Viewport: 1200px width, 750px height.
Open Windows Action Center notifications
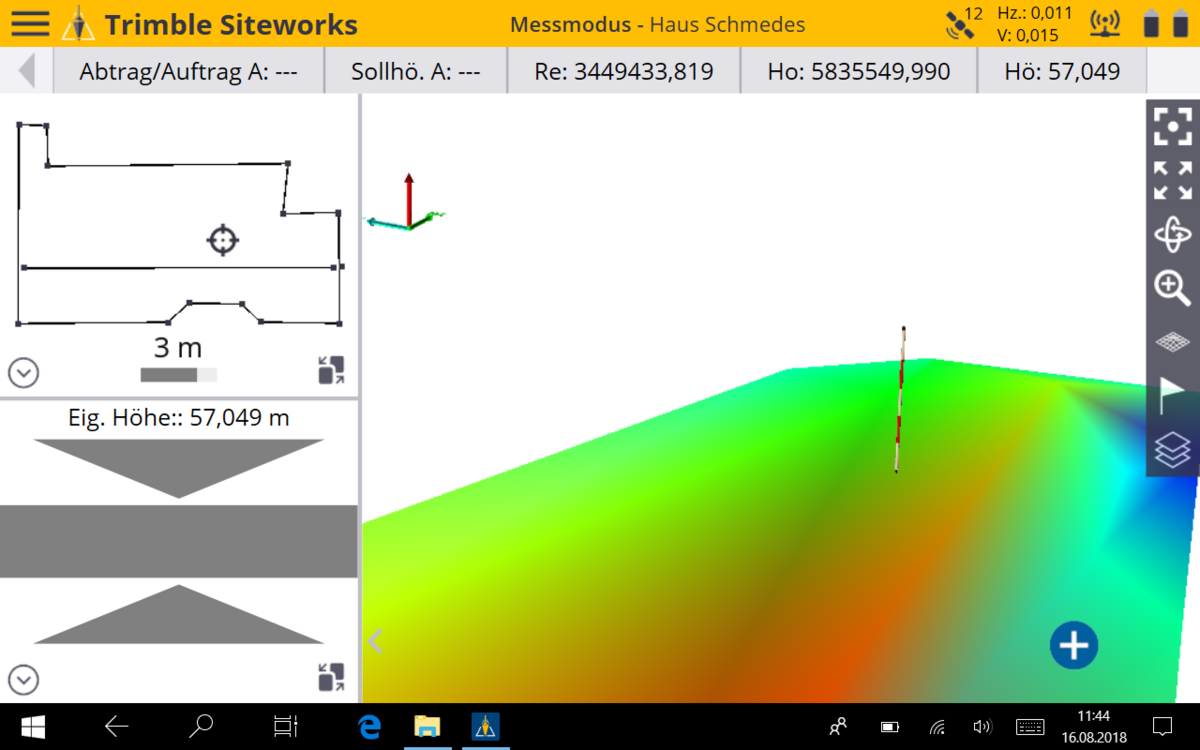[x=1163, y=727]
